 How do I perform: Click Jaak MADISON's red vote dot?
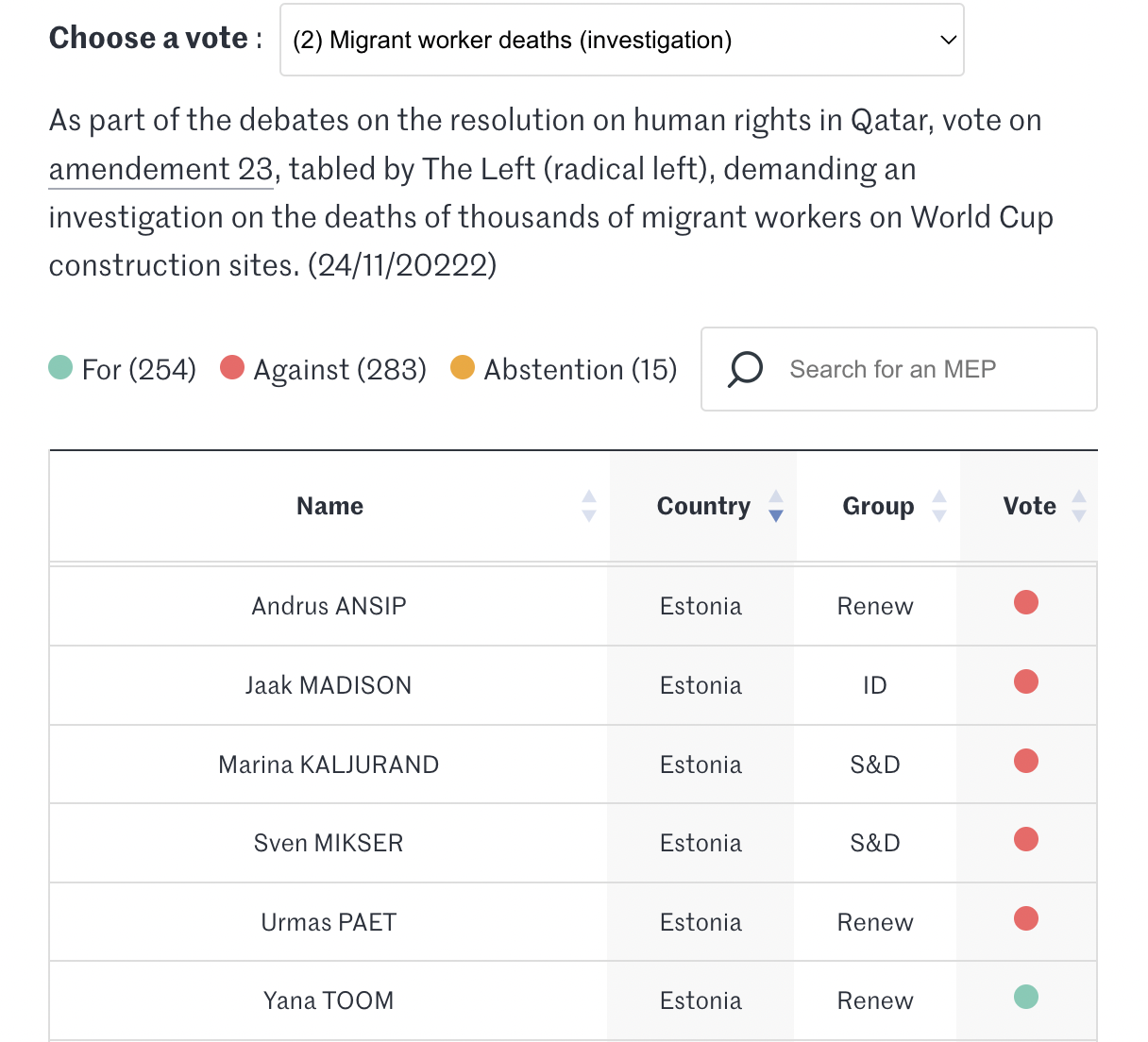(1026, 681)
